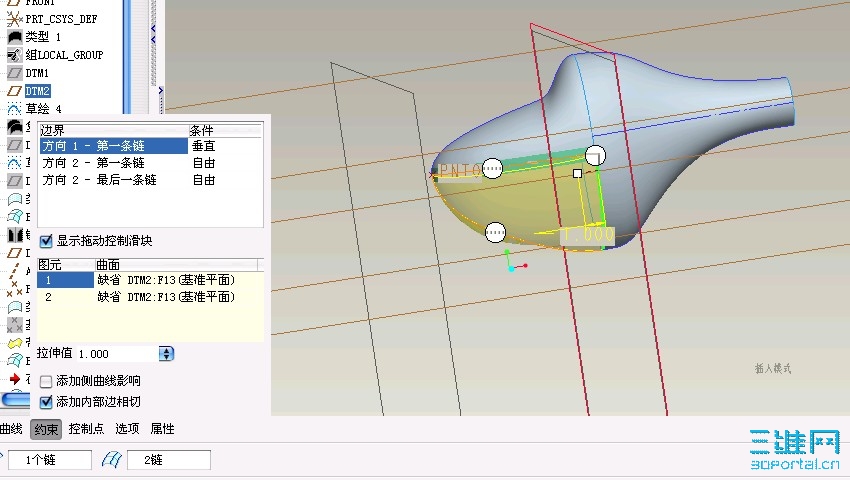Image resolution: width=850 pixels, height=480 pixels.
Task: Toggle 显示拖动控制滑块 checkbox
Action: click(46, 241)
